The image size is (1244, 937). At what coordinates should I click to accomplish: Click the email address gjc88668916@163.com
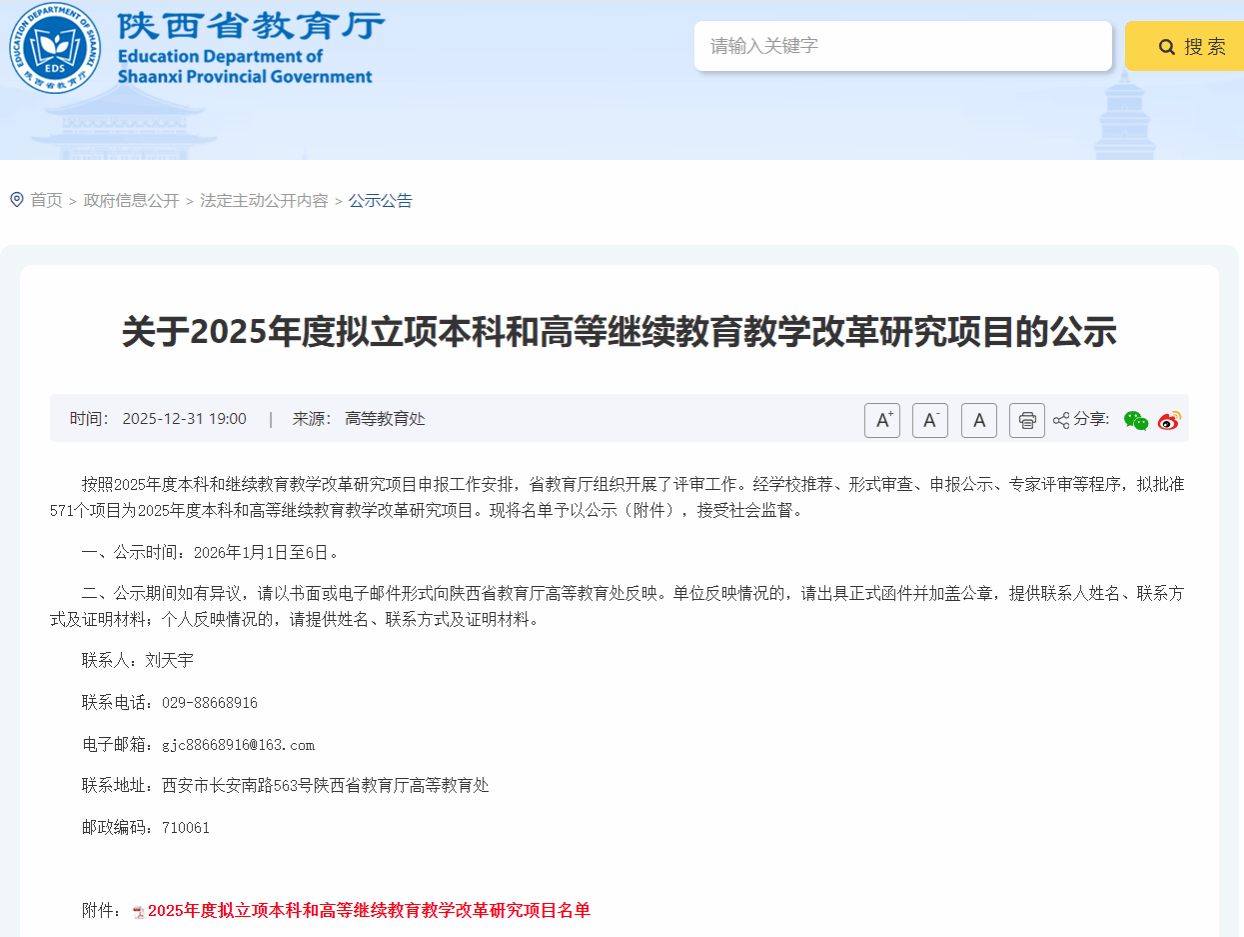[238, 745]
